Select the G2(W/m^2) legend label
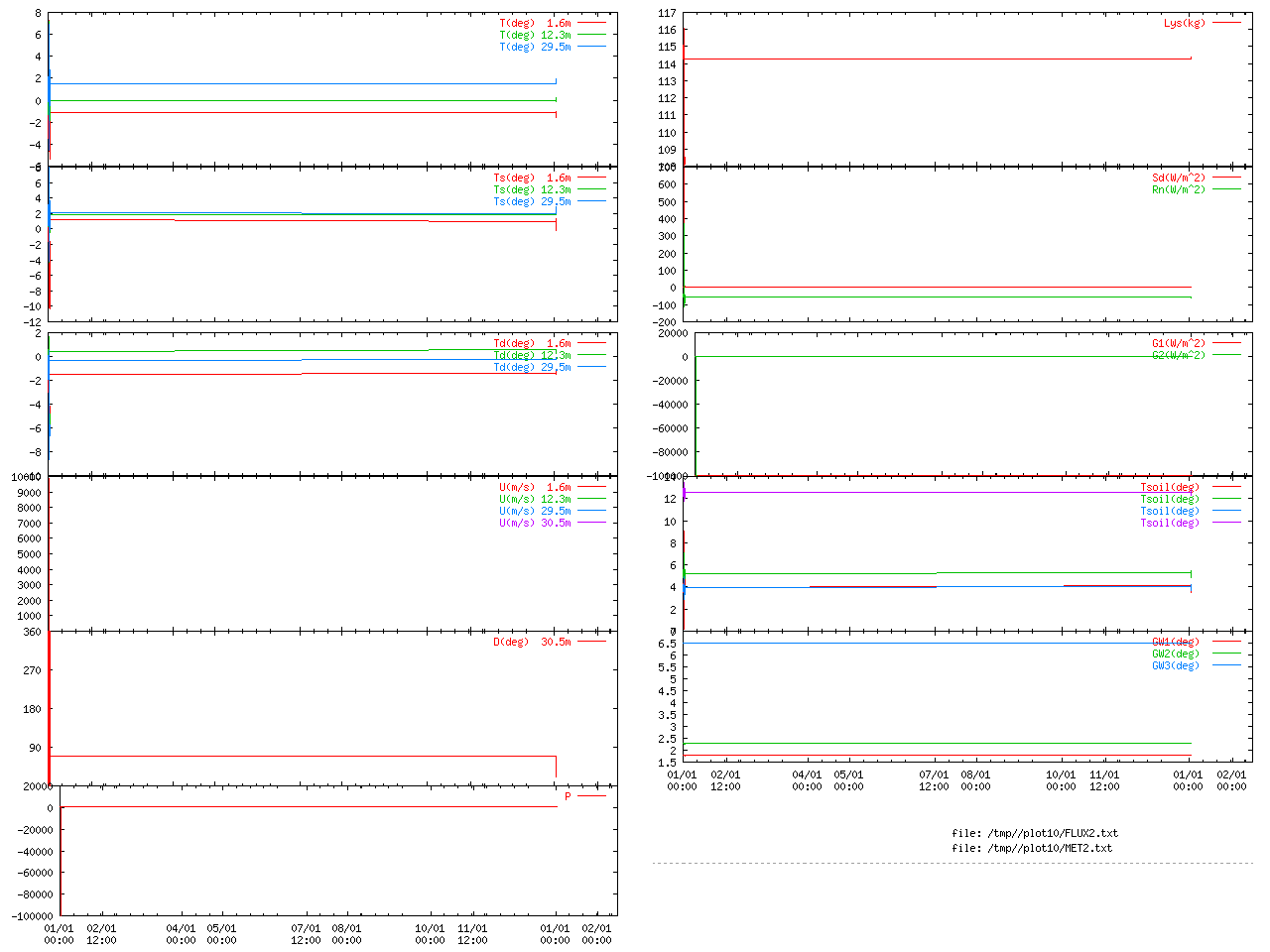 click(1179, 355)
